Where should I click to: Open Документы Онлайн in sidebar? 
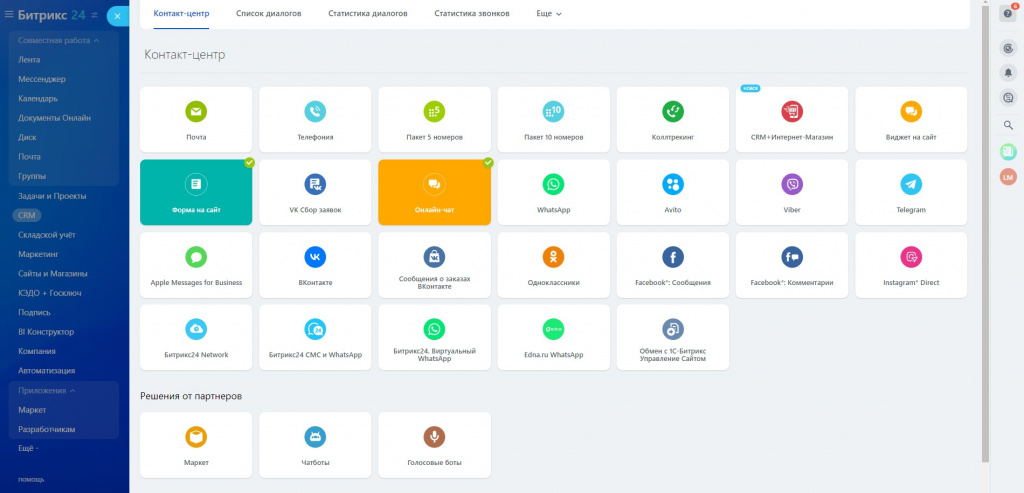click(x=54, y=118)
